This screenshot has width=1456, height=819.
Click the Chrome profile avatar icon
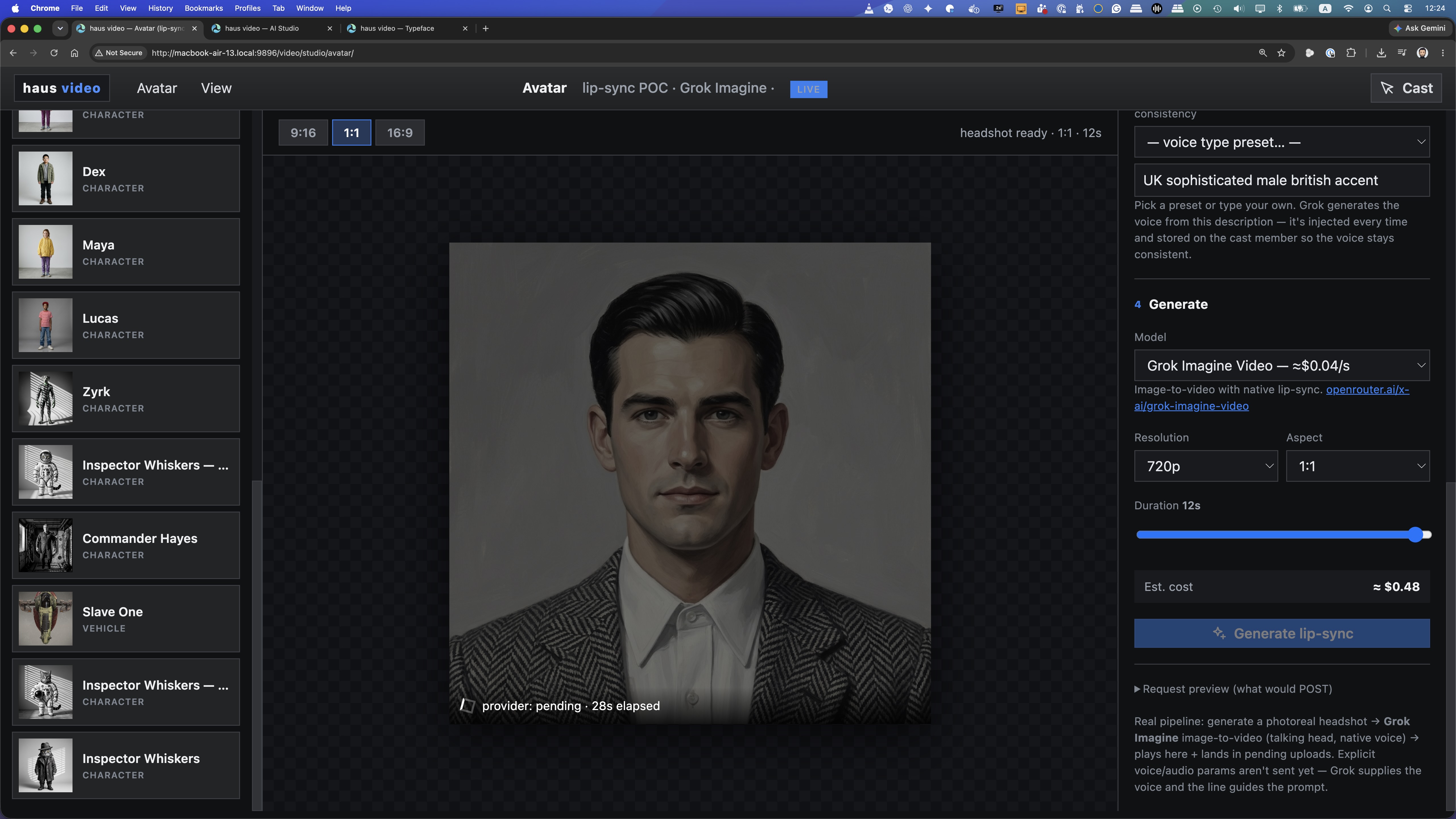[1423, 53]
